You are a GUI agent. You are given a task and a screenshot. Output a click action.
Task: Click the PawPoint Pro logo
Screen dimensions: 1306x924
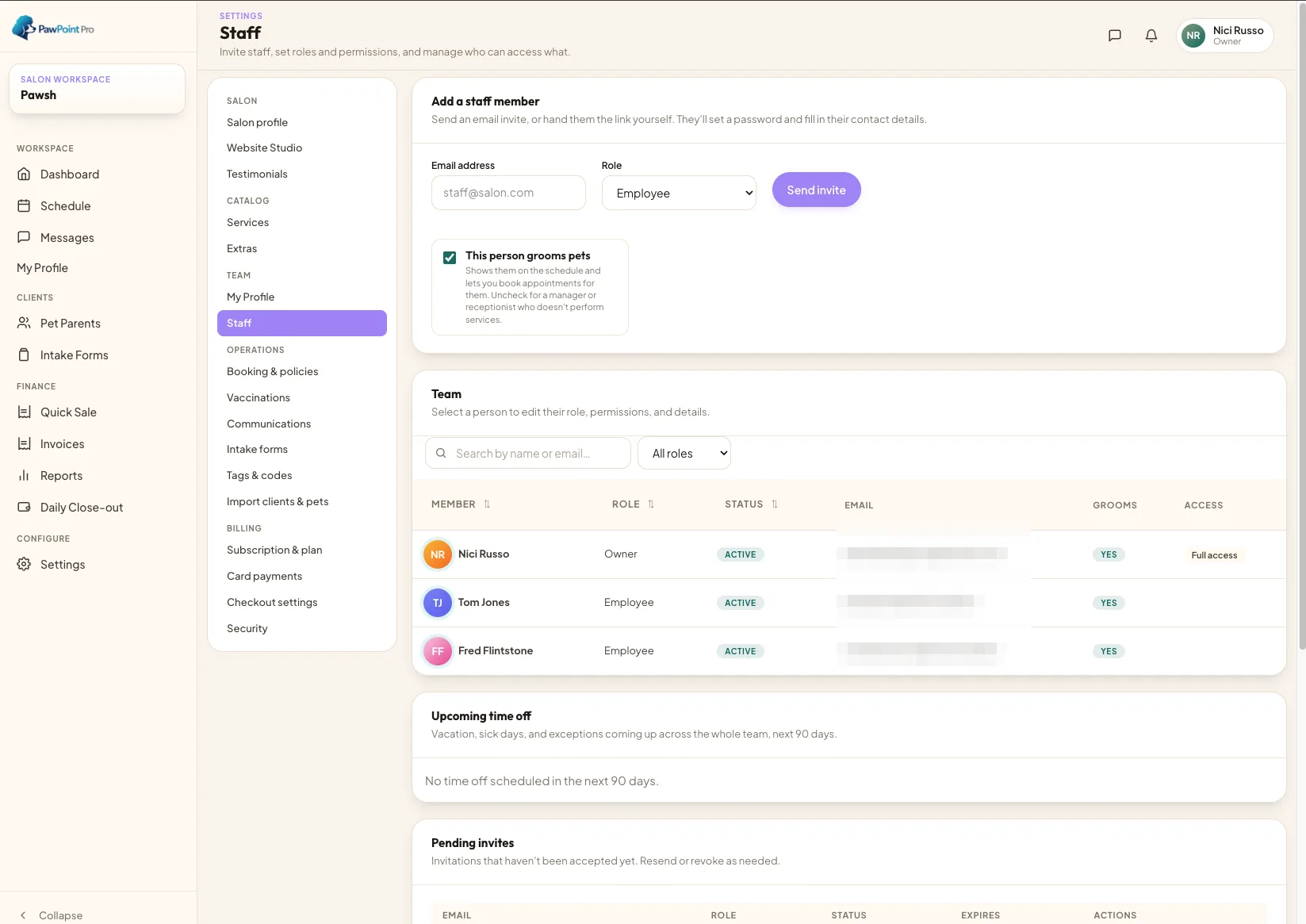(x=53, y=29)
